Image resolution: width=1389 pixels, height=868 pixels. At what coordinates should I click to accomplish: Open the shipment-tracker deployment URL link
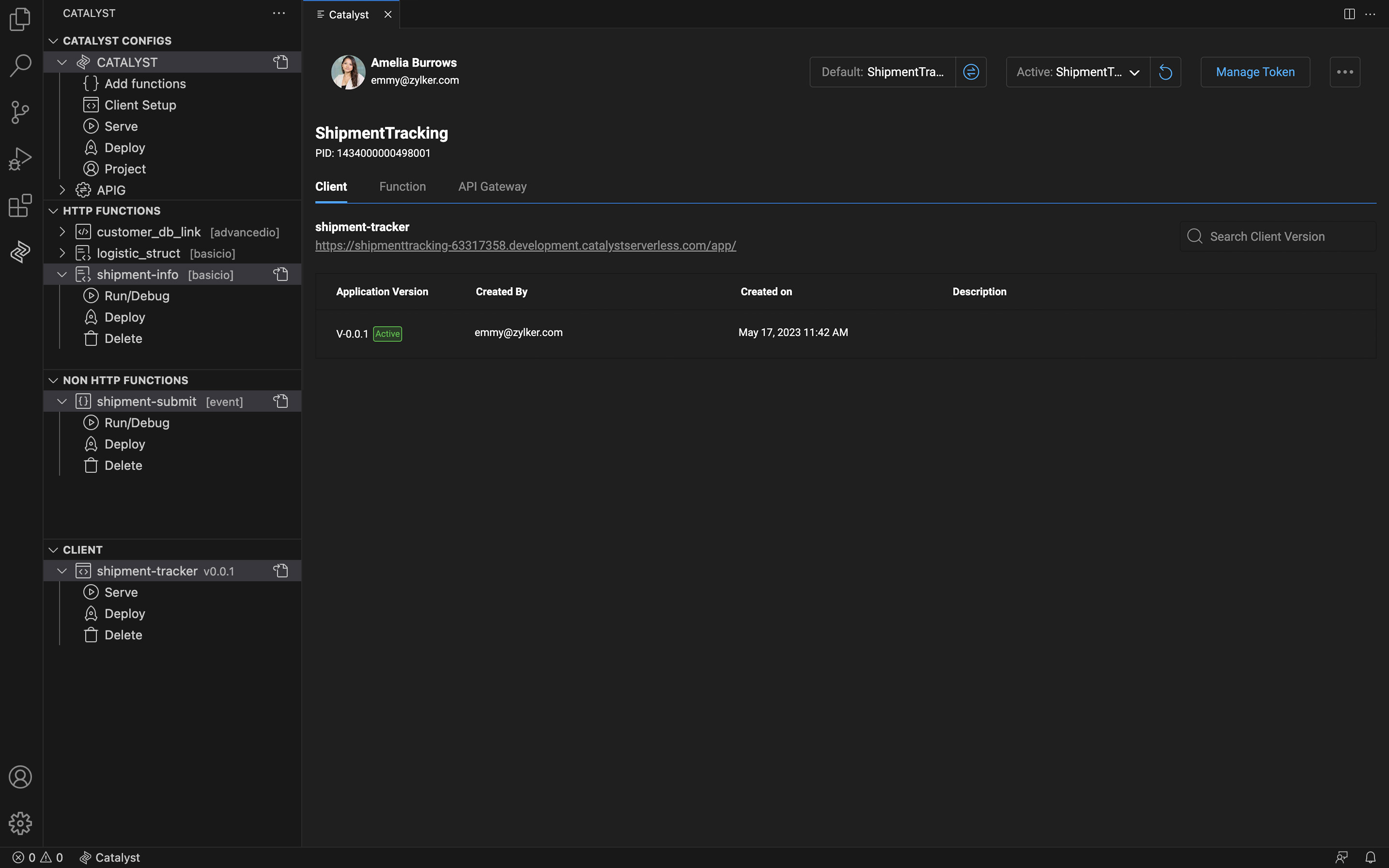[525, 245]
